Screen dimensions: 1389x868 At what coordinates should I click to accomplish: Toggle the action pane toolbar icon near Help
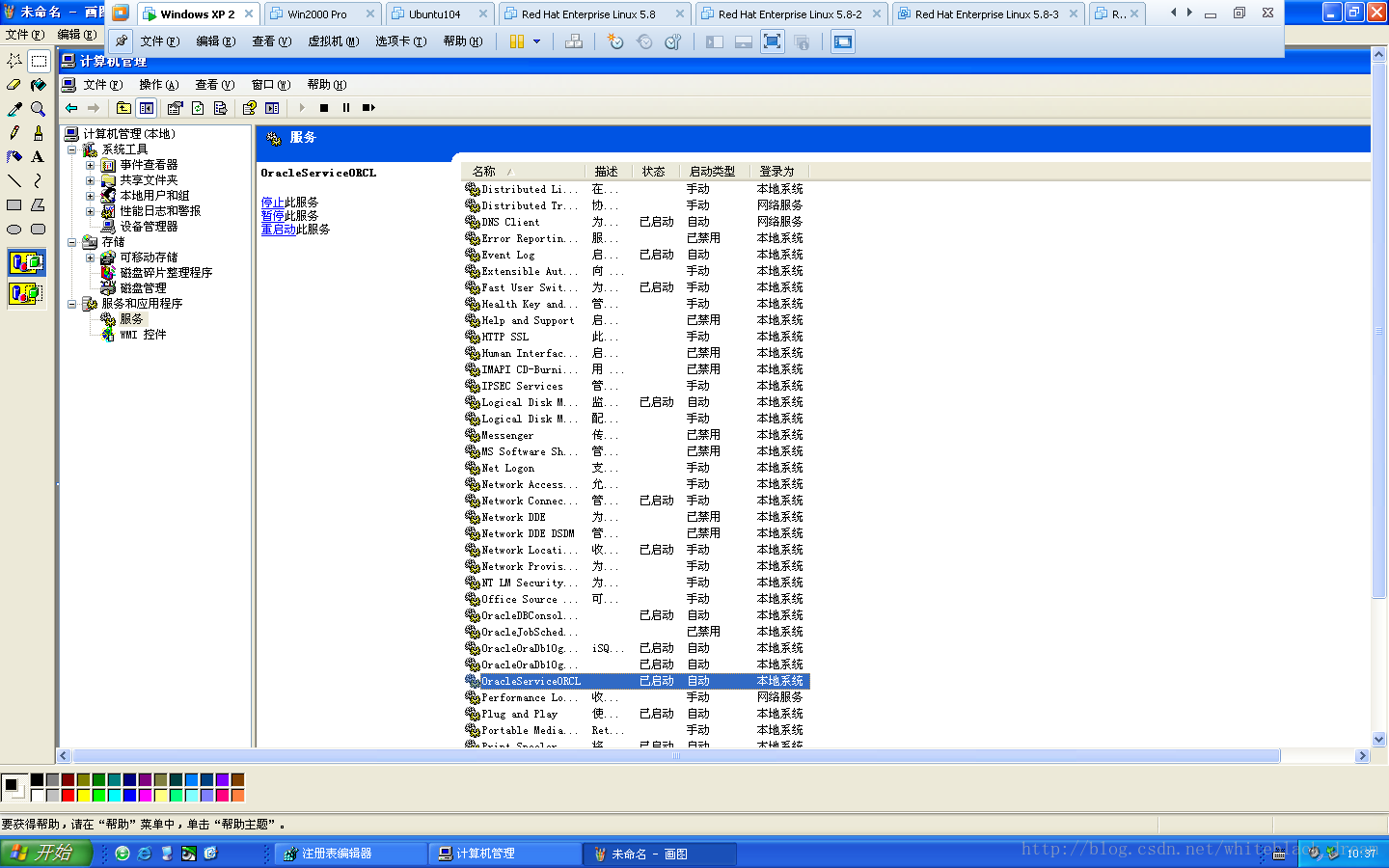point(272,108)
